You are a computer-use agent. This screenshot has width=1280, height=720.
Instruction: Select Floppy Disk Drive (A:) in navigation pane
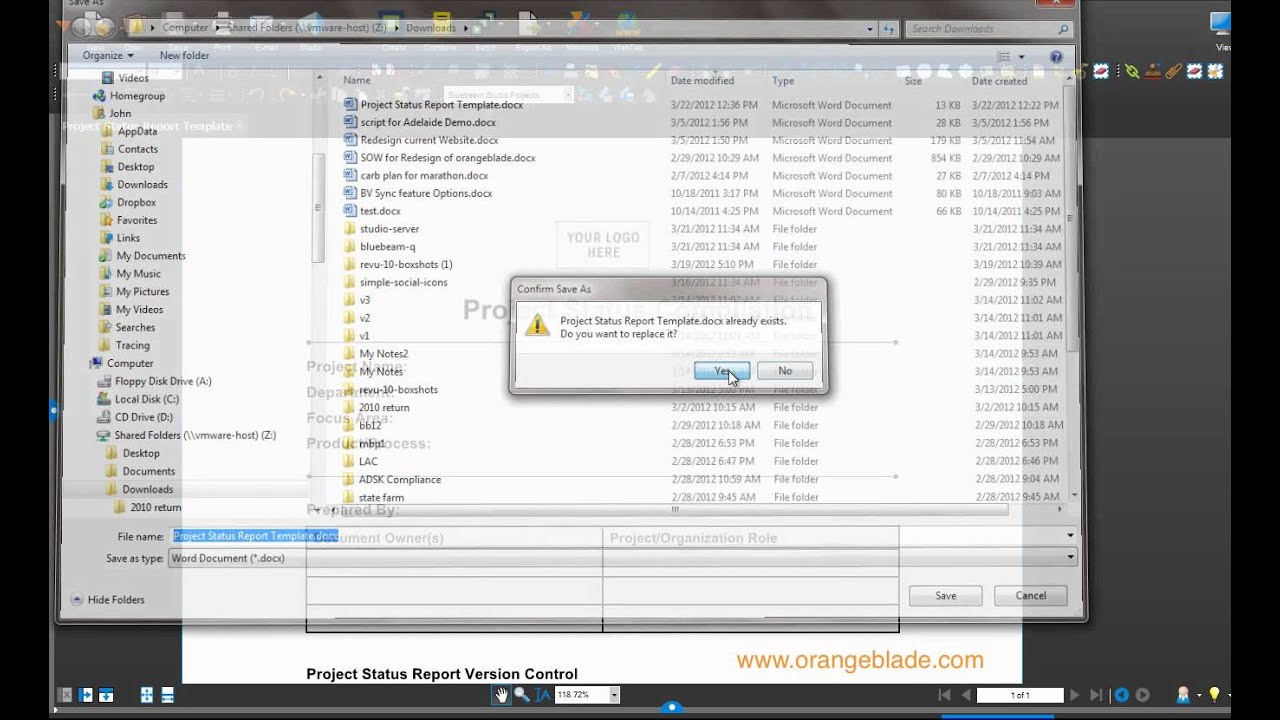163,381
